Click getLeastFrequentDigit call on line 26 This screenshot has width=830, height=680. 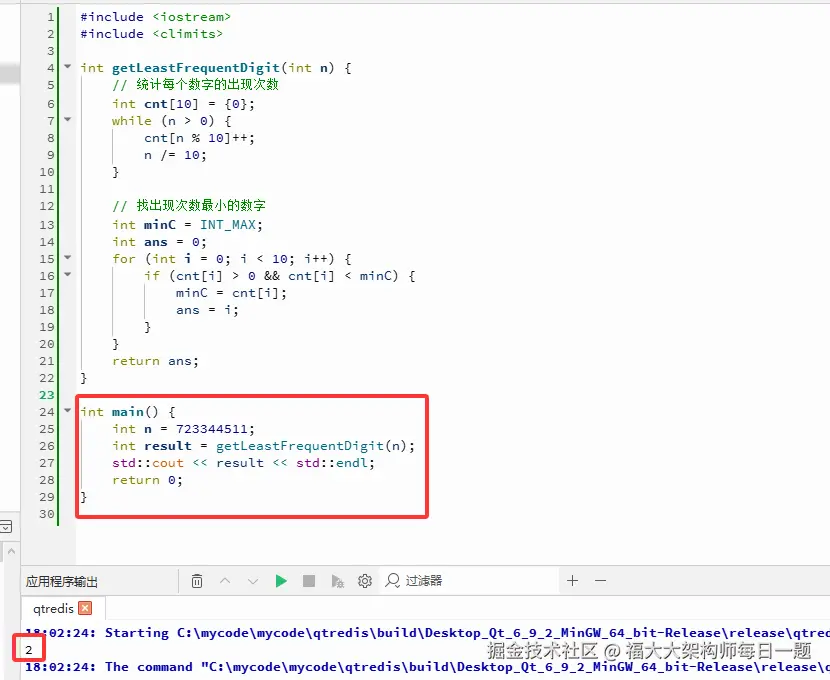click(x=300, y=446)
